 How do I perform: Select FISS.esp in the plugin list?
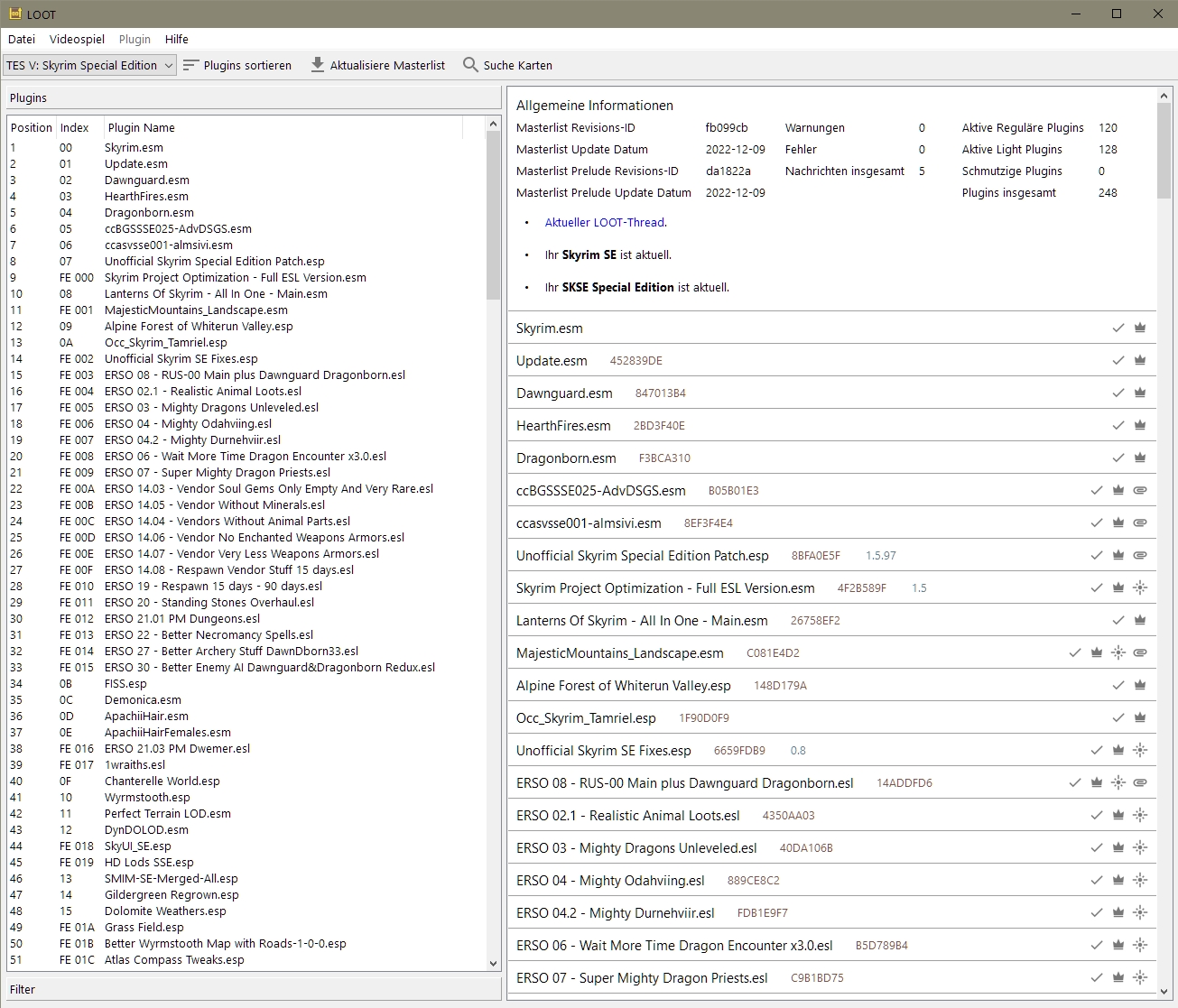(x=125, y=684)
